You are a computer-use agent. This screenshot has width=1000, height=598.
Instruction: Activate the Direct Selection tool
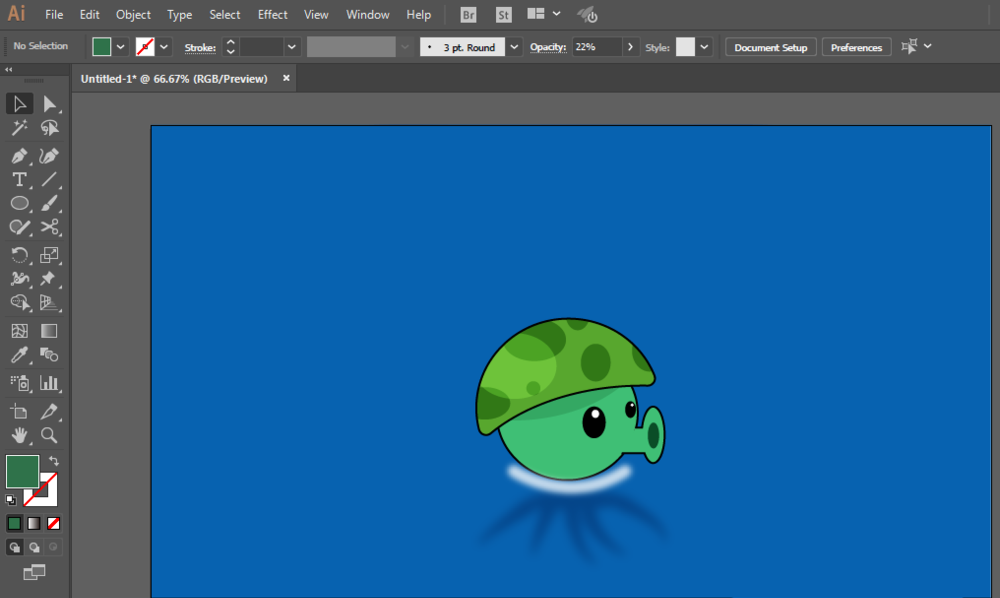pyautogui.click(x=49, y=104)
